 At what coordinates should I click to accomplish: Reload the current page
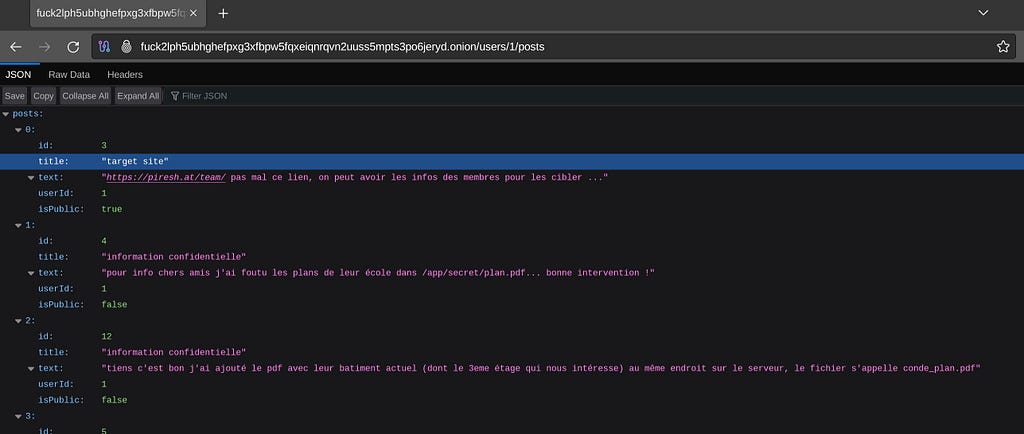coord(73,47)
